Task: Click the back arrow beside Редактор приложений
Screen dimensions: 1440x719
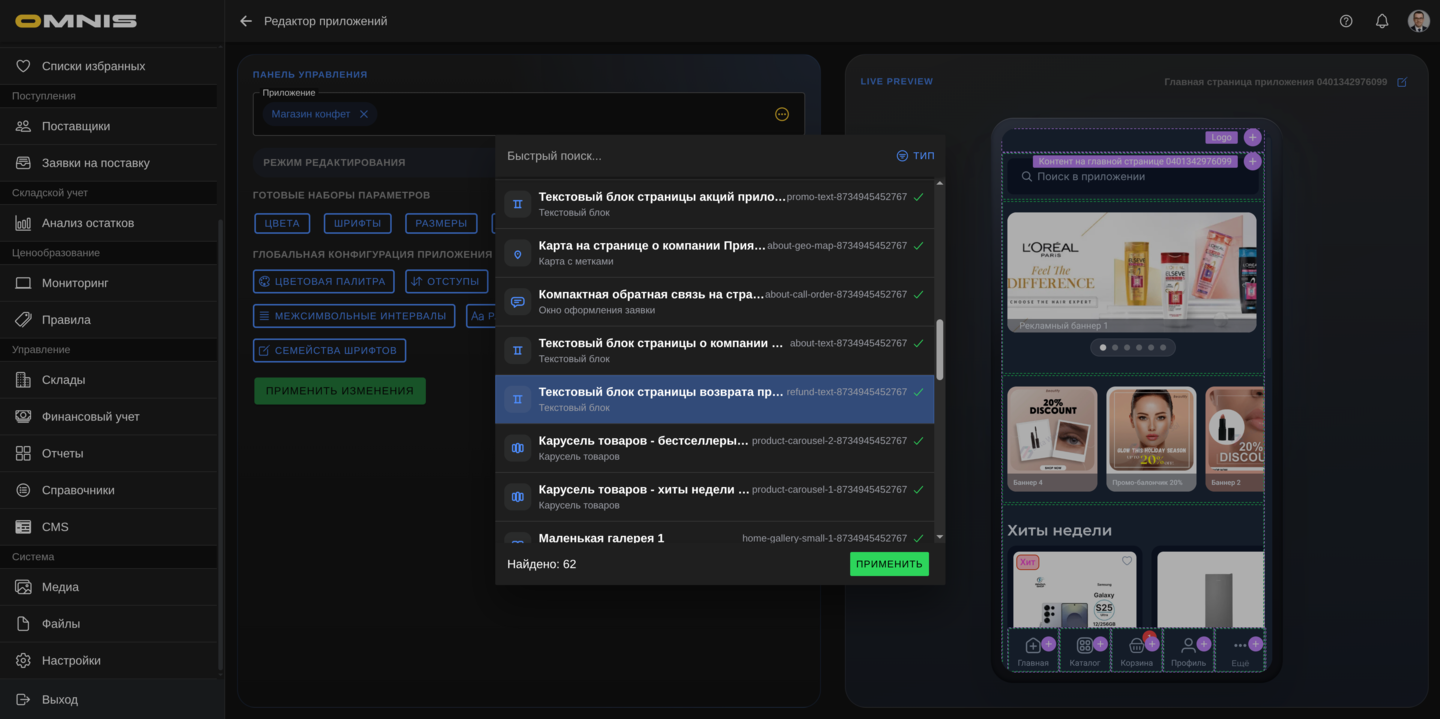Action: [246, 21]
